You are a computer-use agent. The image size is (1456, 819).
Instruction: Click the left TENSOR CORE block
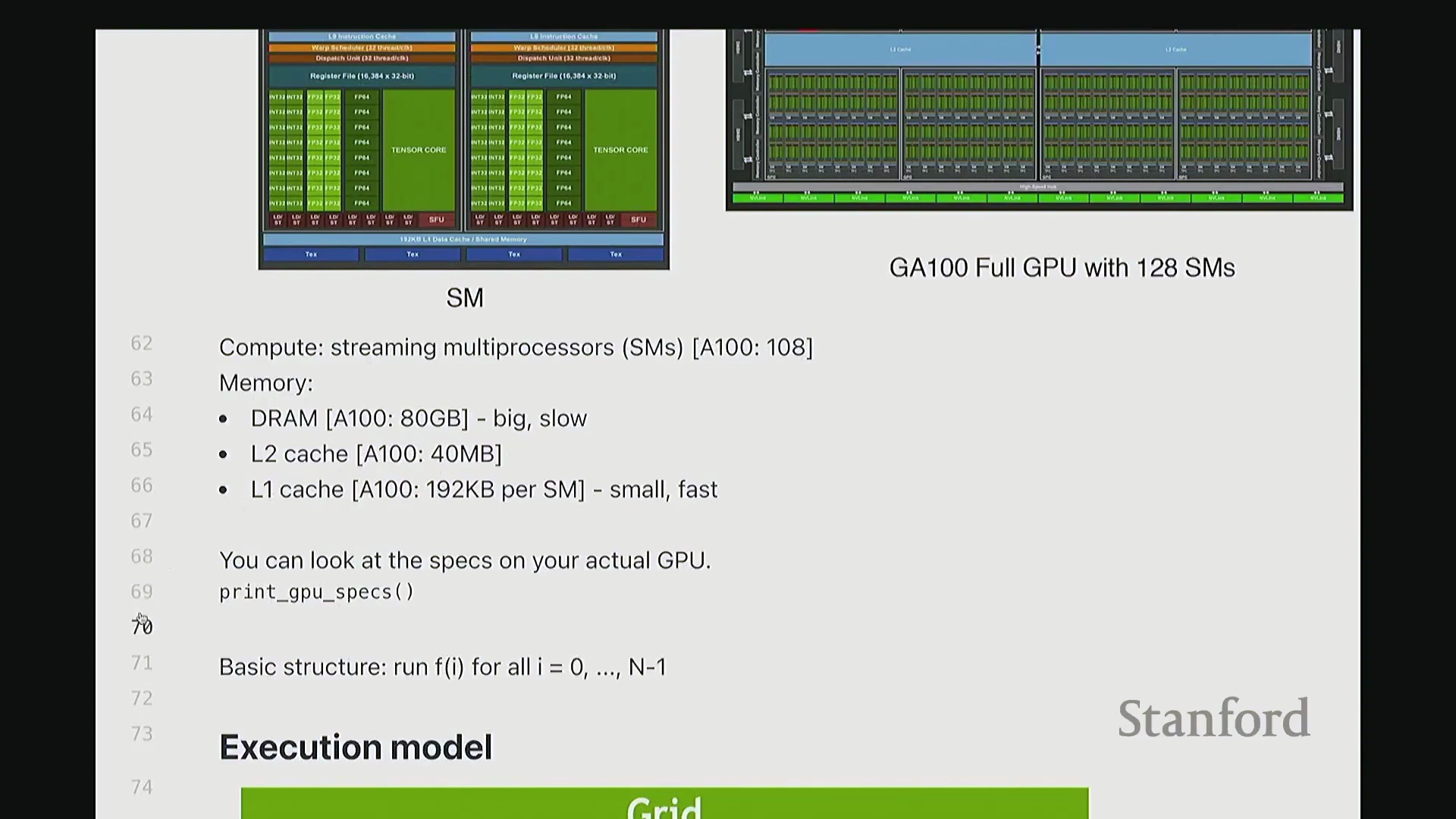pos(419,150)
